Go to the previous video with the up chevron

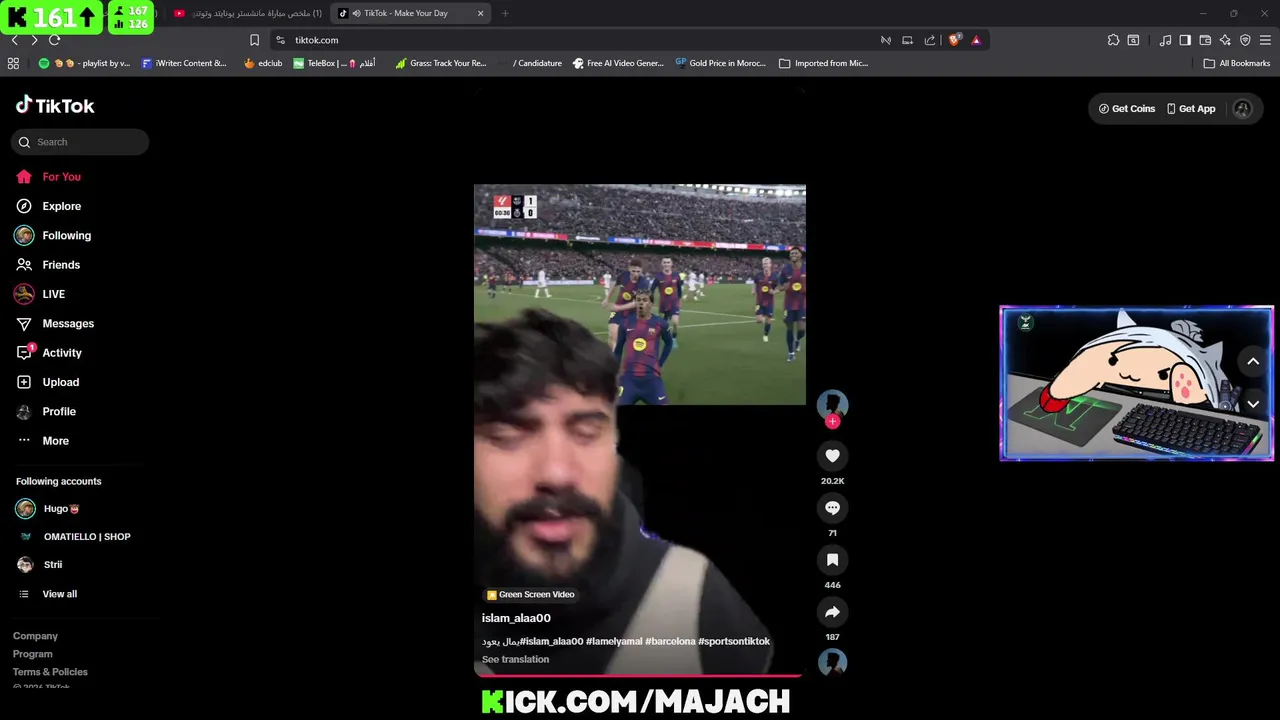pyautogui.click(x=1253, y=362)
